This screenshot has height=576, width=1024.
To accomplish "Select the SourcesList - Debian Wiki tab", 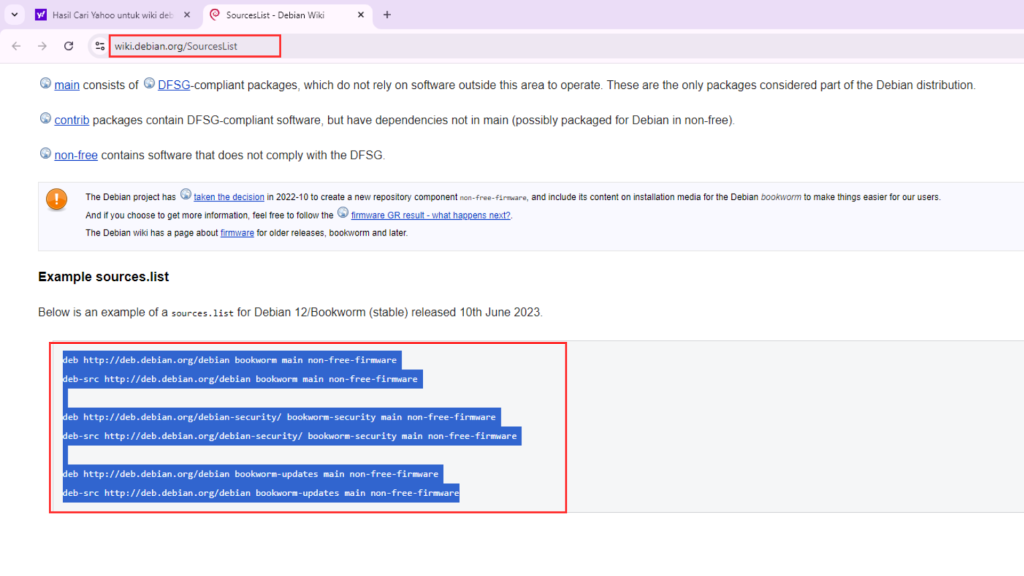I will click(x=280, y=15).
